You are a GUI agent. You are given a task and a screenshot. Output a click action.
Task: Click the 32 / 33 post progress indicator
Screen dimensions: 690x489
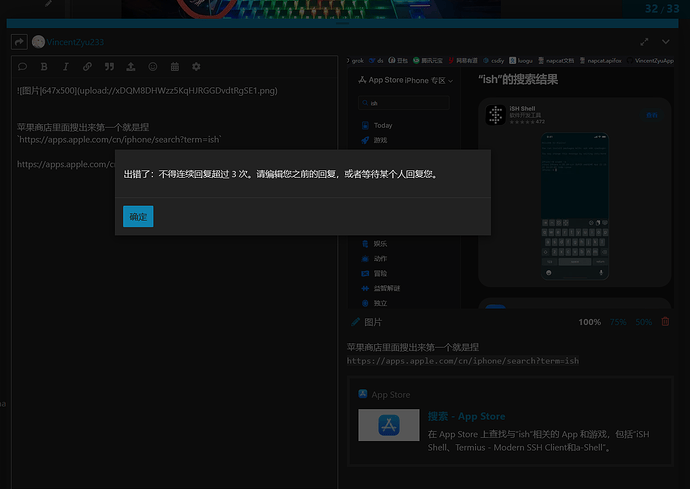click(x=662, y=9)
